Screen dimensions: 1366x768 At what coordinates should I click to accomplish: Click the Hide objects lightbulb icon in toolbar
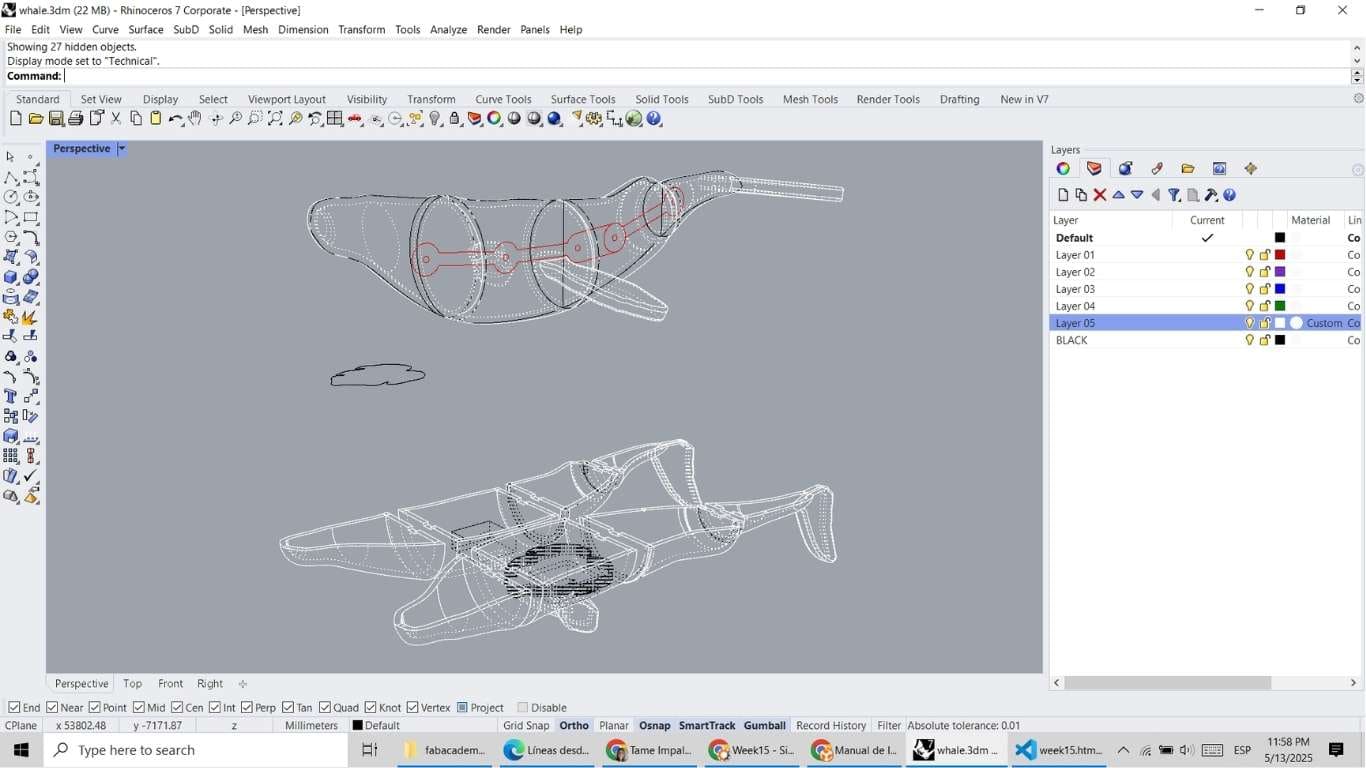[x=435, y=119]
